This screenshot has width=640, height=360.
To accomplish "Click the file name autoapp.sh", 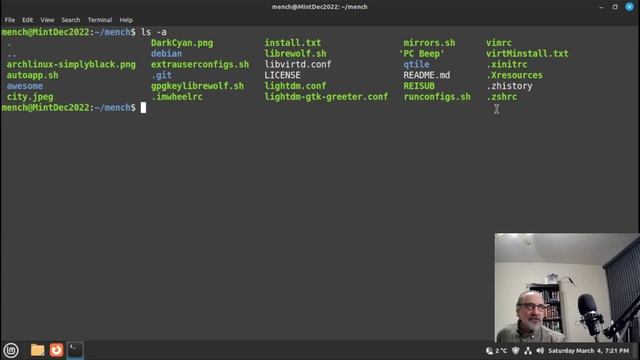I will [x=32, y=75].
